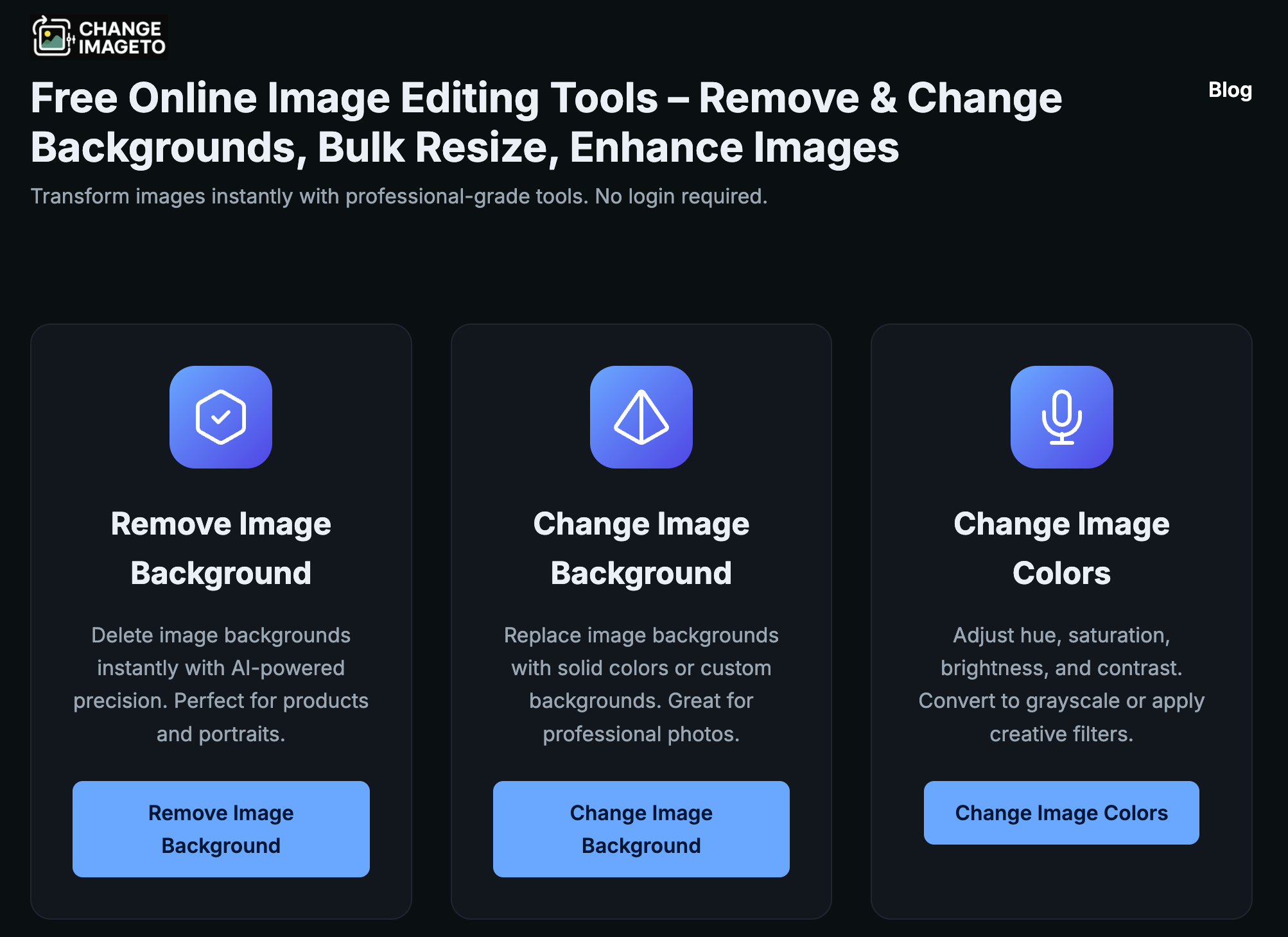Open the Blog page
The width and height of the screenshot is (1288, 937).
coord(1230,90)
